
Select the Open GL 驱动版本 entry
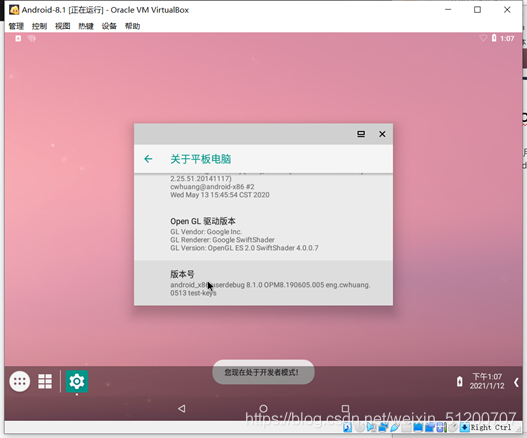tap(263, 234)
